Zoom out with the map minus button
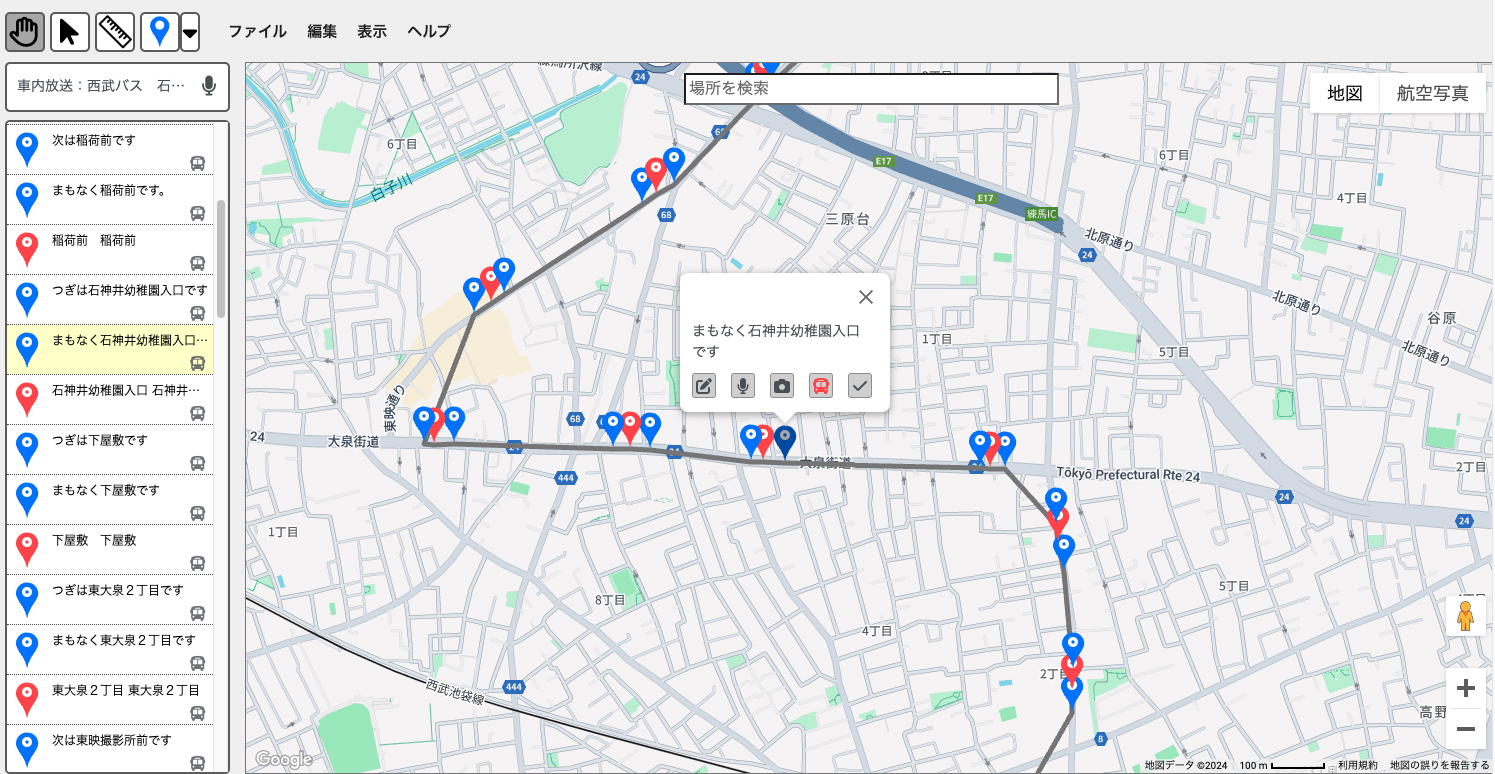Screen dimensions: 1495x774 click(x=1465, y=729)
